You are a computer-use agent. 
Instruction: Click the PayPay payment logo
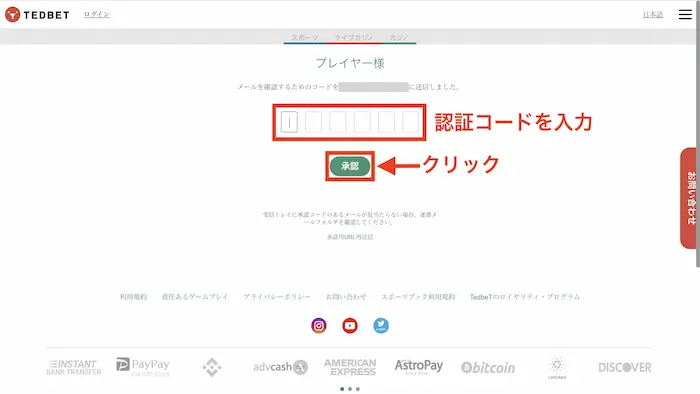pyautogui.click(x=143, y=367)
